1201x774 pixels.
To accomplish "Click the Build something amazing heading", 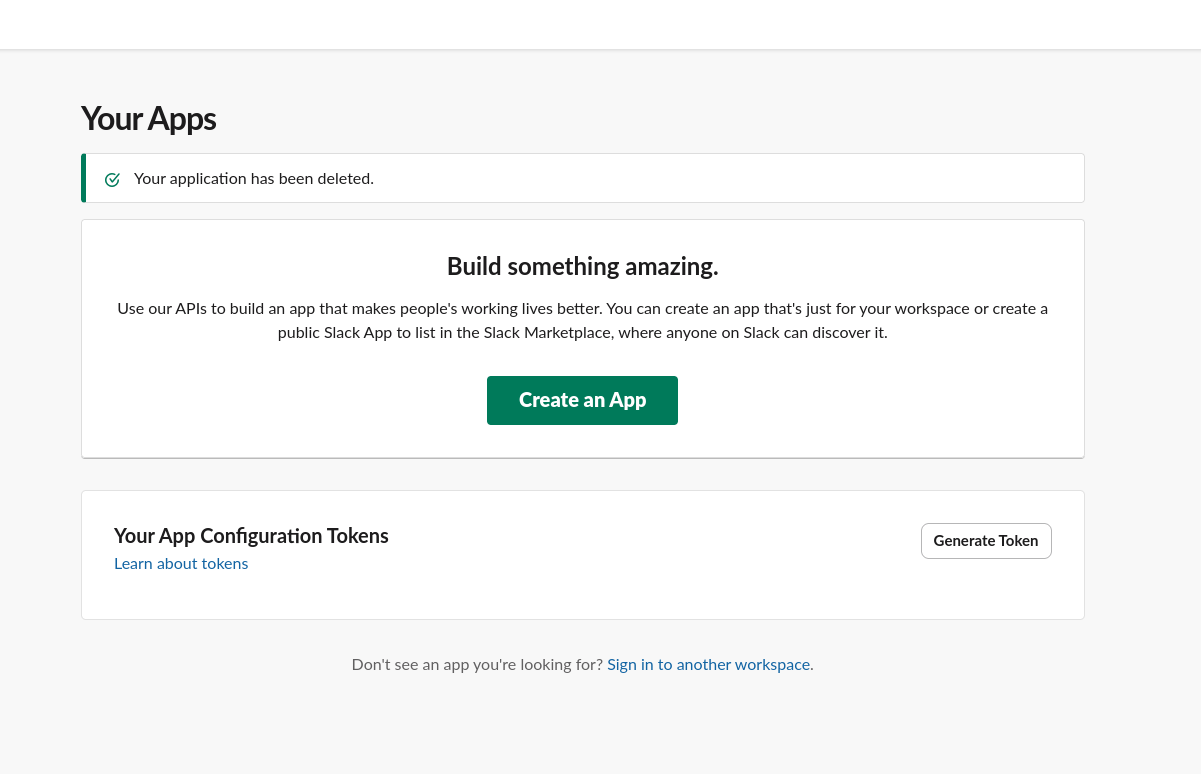I will 582,267.
